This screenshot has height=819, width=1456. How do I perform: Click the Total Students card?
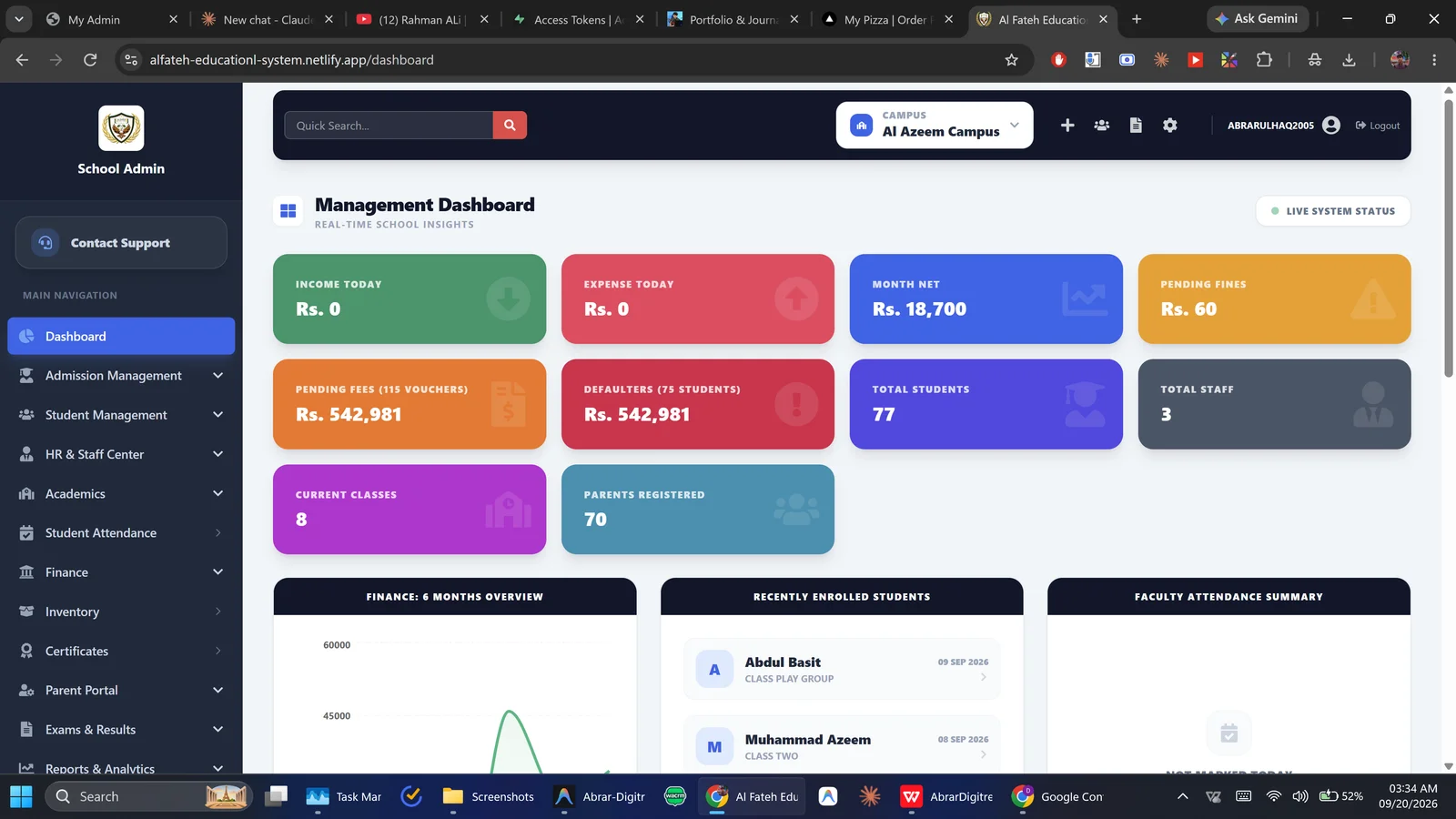point(986,404)
